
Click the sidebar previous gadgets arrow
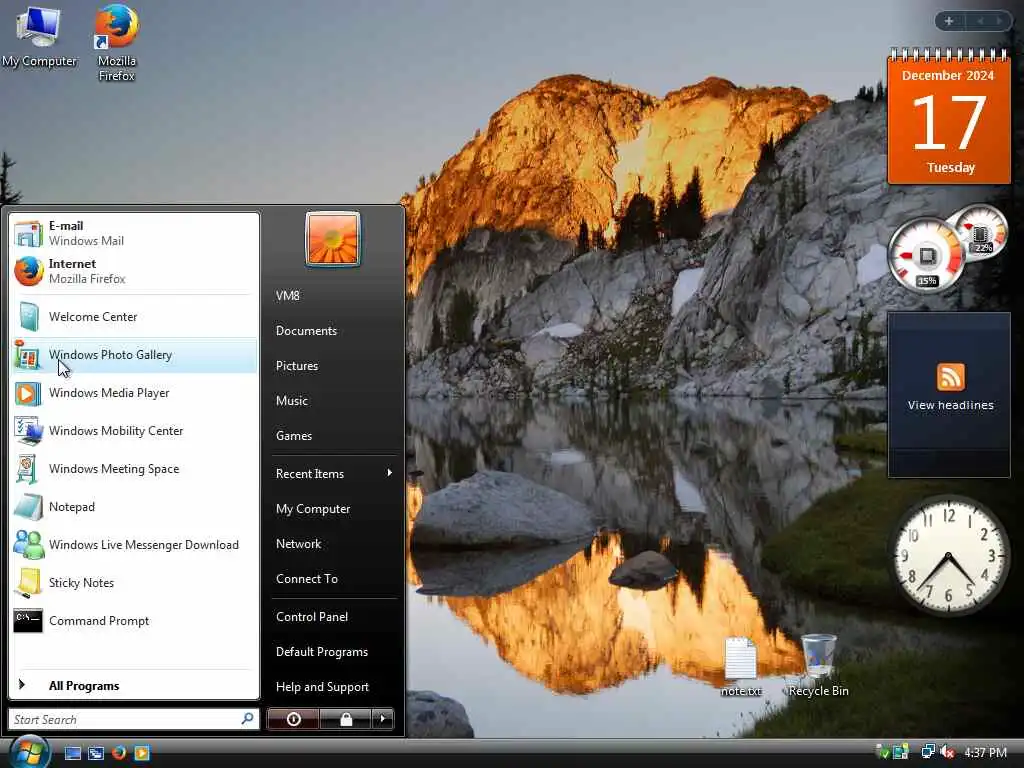tap(980, 21)
